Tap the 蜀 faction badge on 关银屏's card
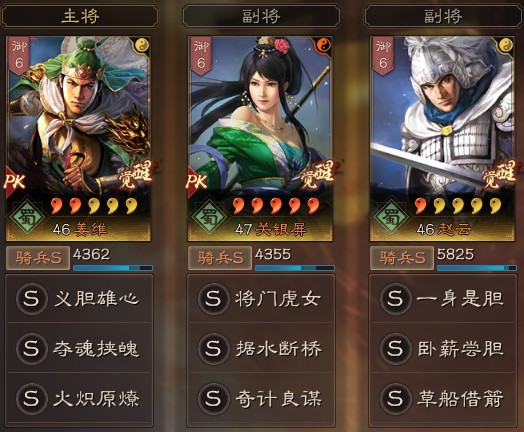Screen dimensions: 524x432 (209, 217)
